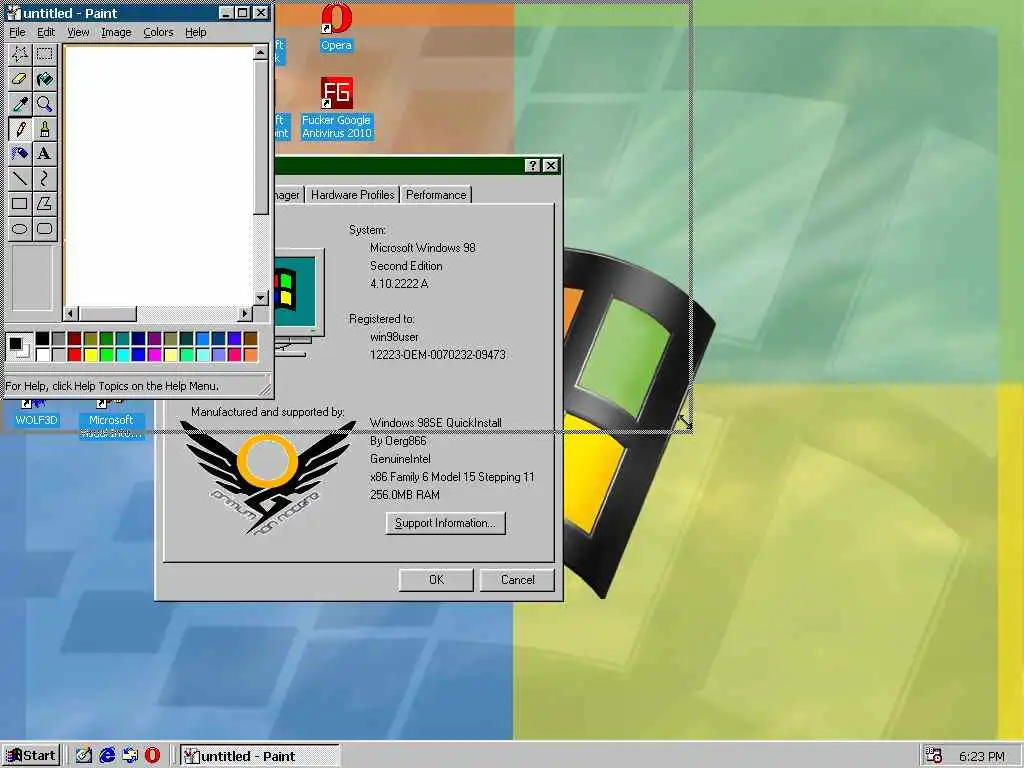Pick the bright yellow color swatch
This screenshot has height=768, width=1024.
91,355
